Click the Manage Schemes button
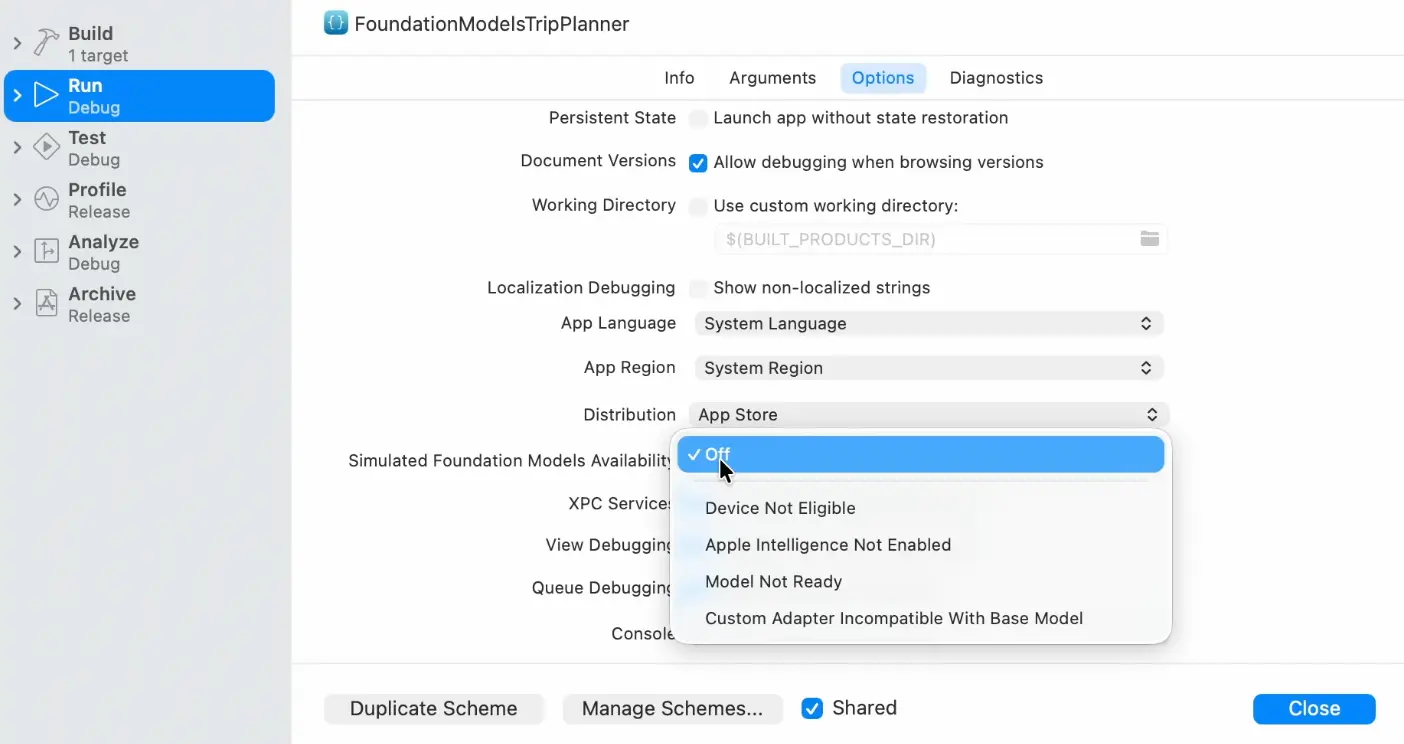This screenshot has width=1404, height=744. (x=672, y=709)
